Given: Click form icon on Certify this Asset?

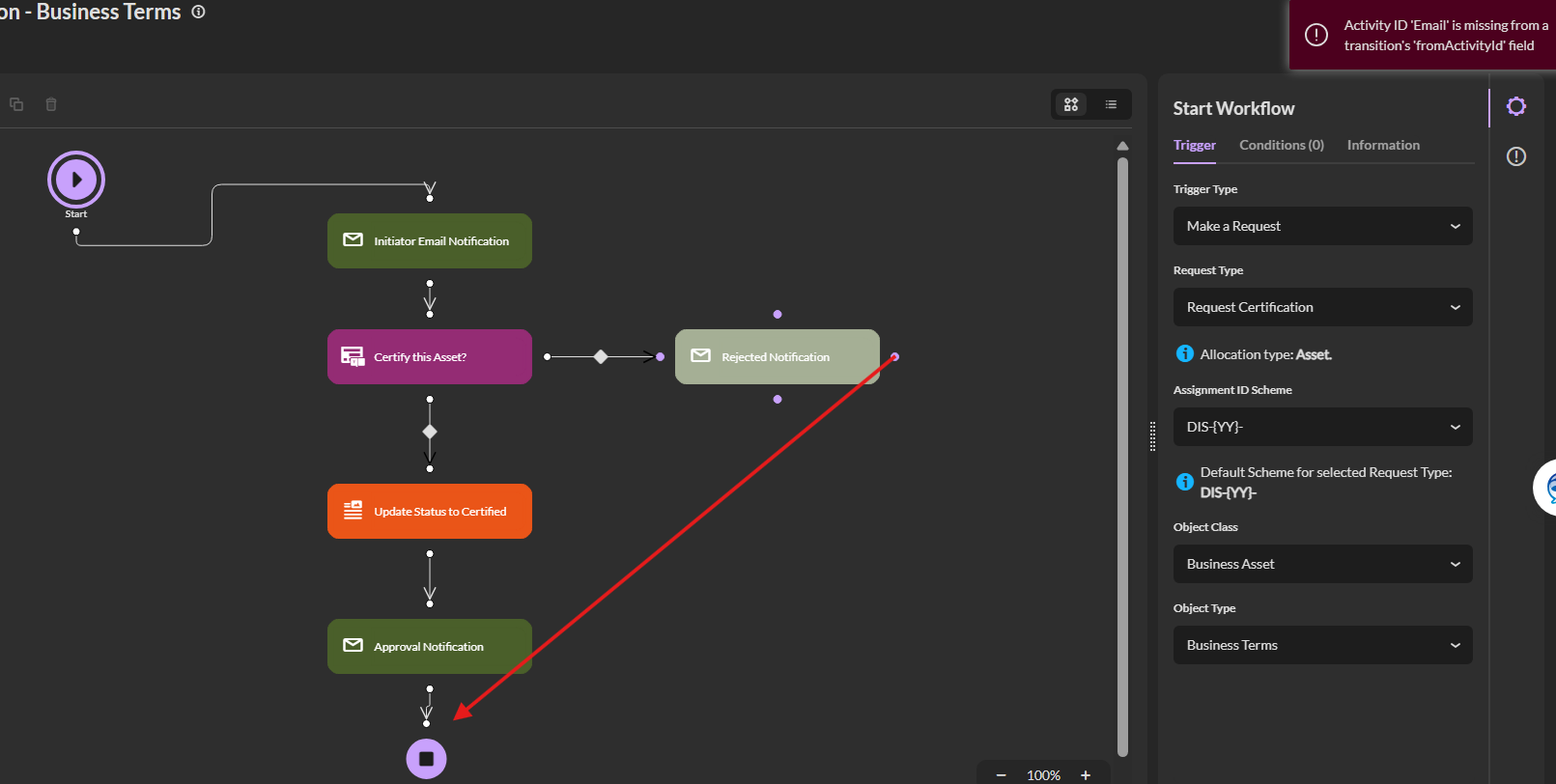Looking at the screenshot, I should click(354, 356).
